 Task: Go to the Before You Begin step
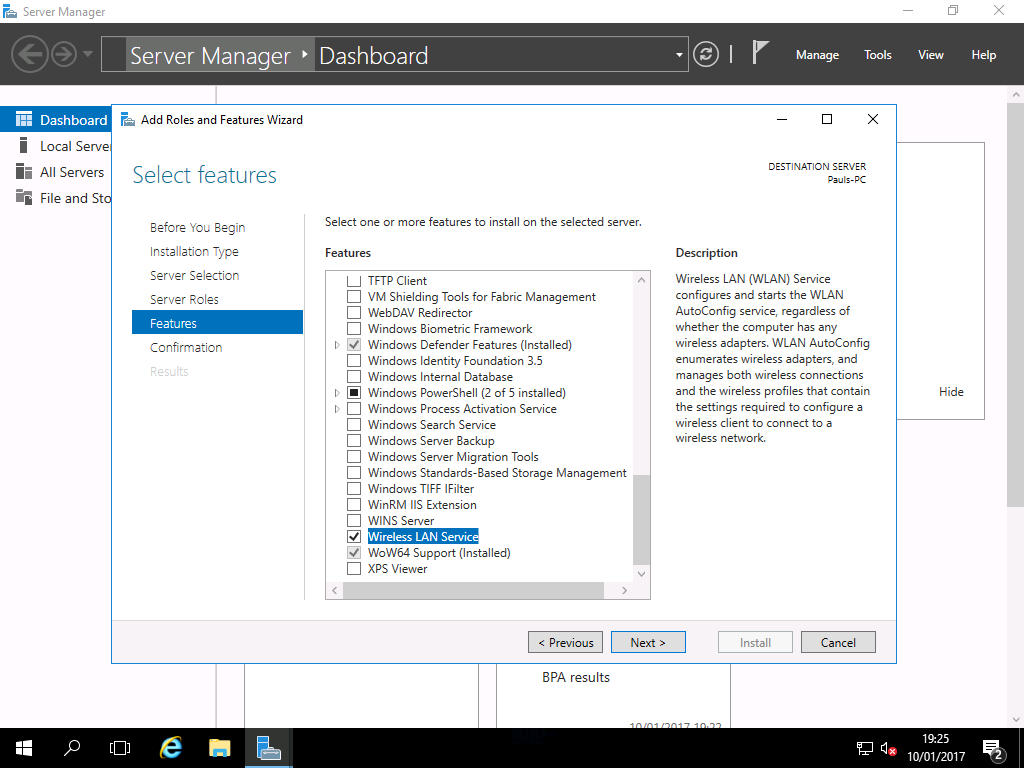coord(197,227)
